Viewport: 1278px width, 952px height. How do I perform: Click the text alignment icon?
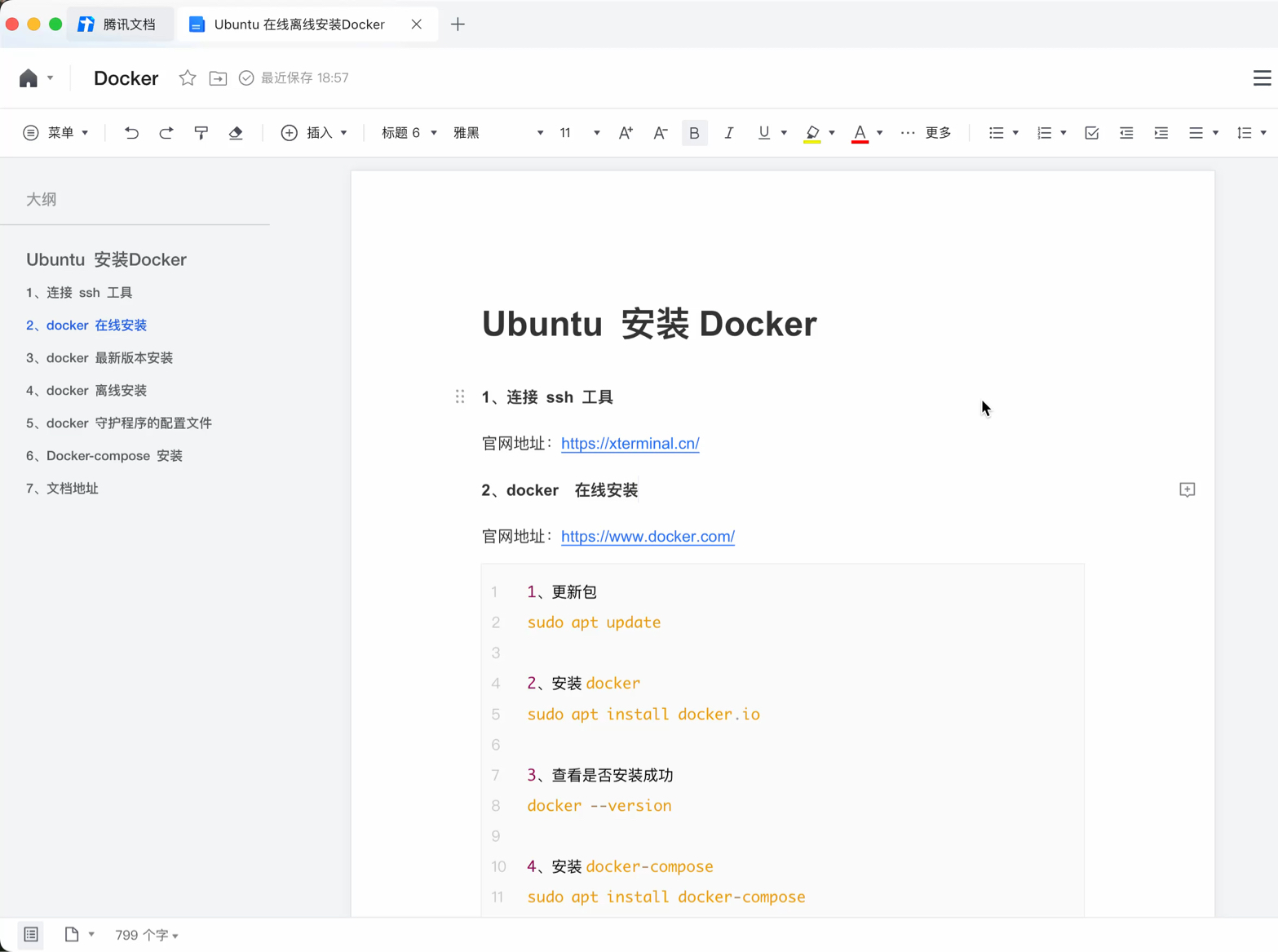[1196, 133]
